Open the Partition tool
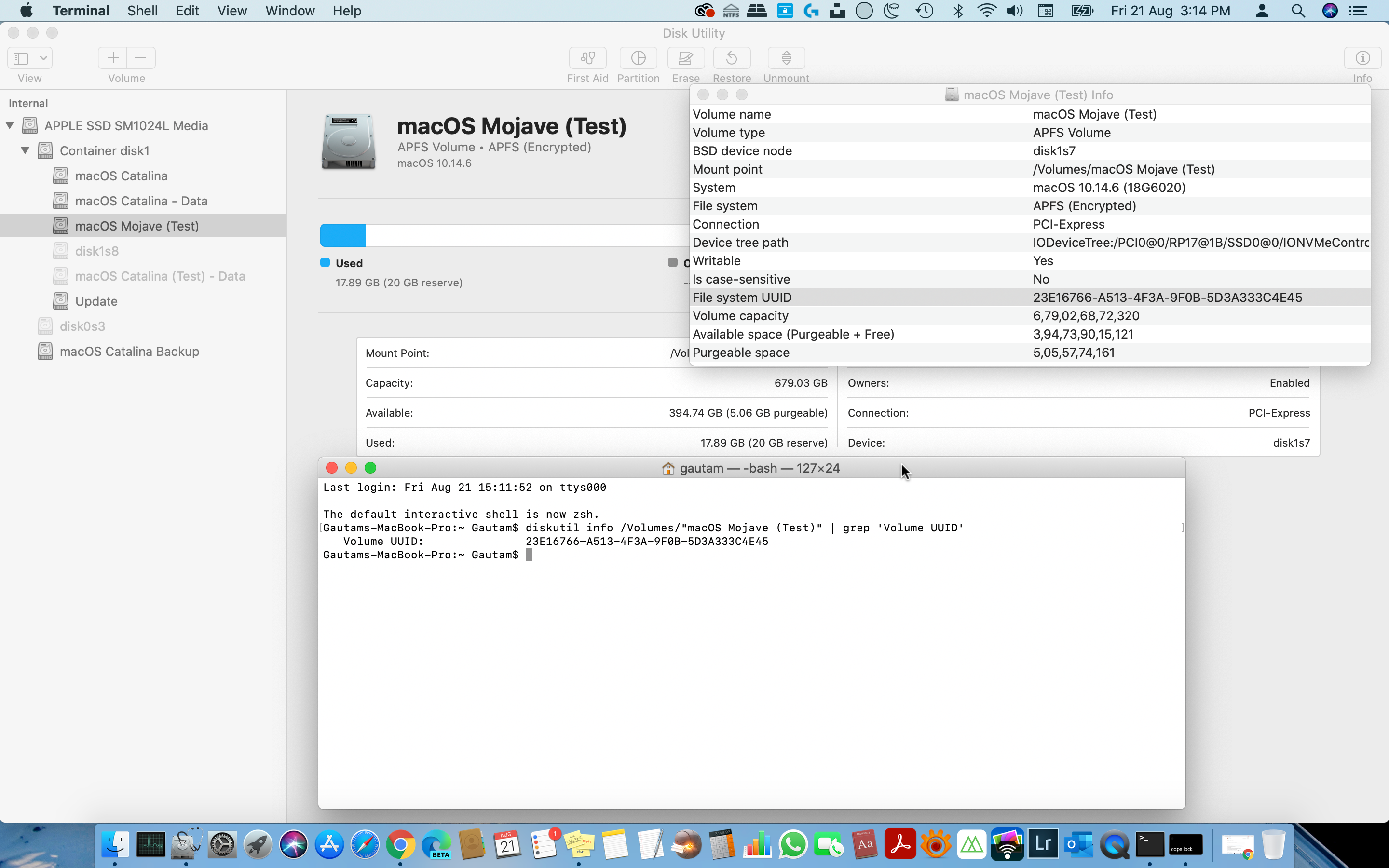The width and height of the screenshot is (1389, 868). coord(638,63)
